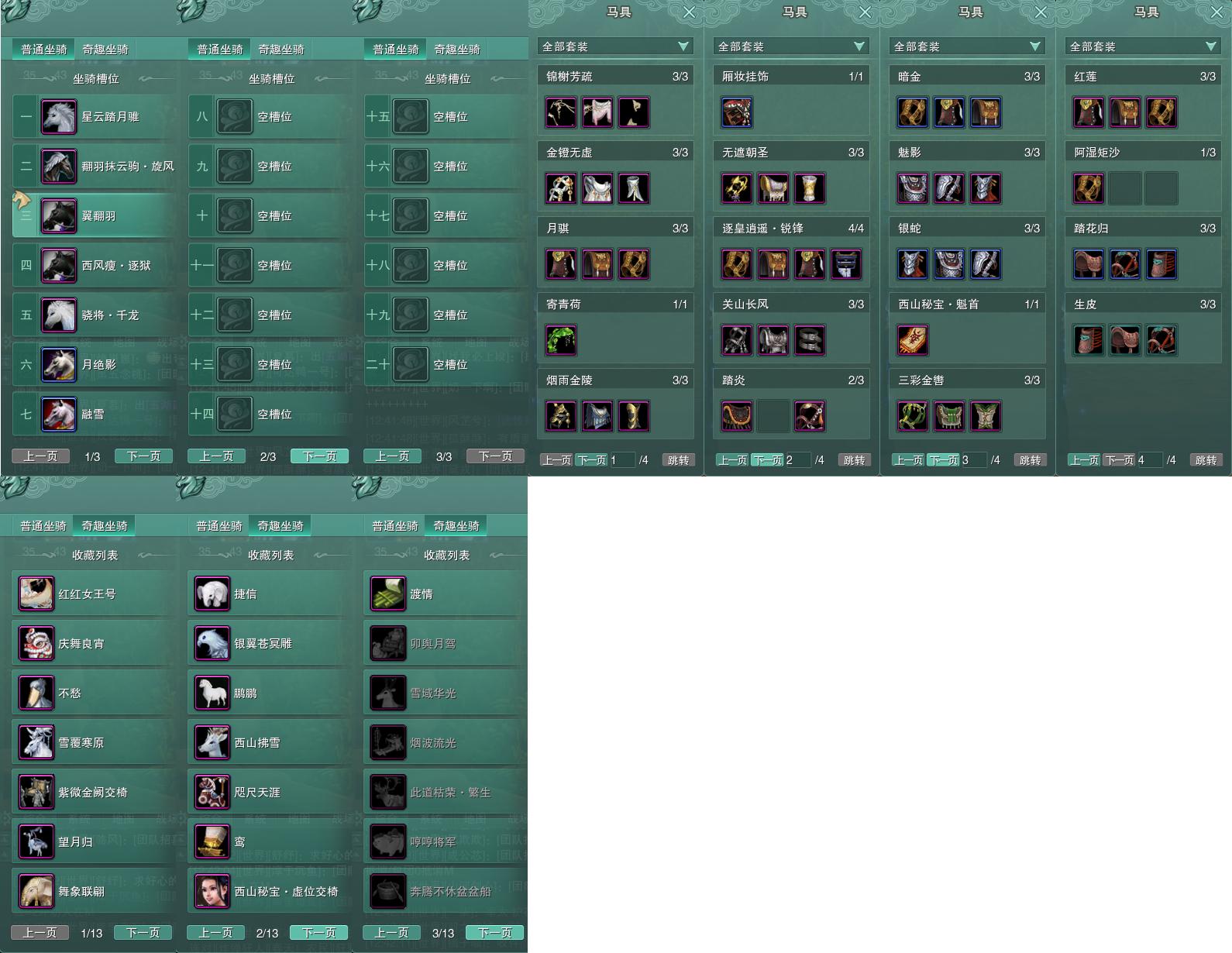Open 全部套装 dropdown on tack page 1 panel
The image size is (1232, 953).
click(x=615, y=46)
